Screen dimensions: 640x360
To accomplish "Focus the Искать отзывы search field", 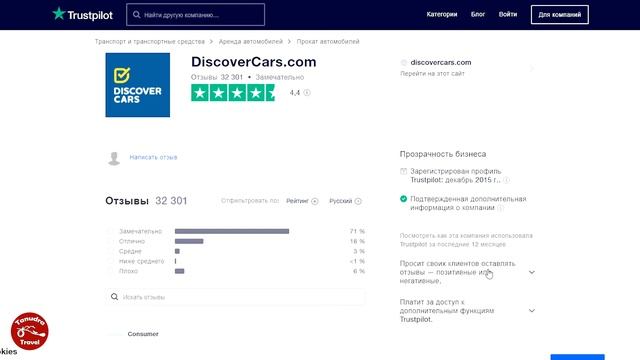I will [x=235, y=297].
